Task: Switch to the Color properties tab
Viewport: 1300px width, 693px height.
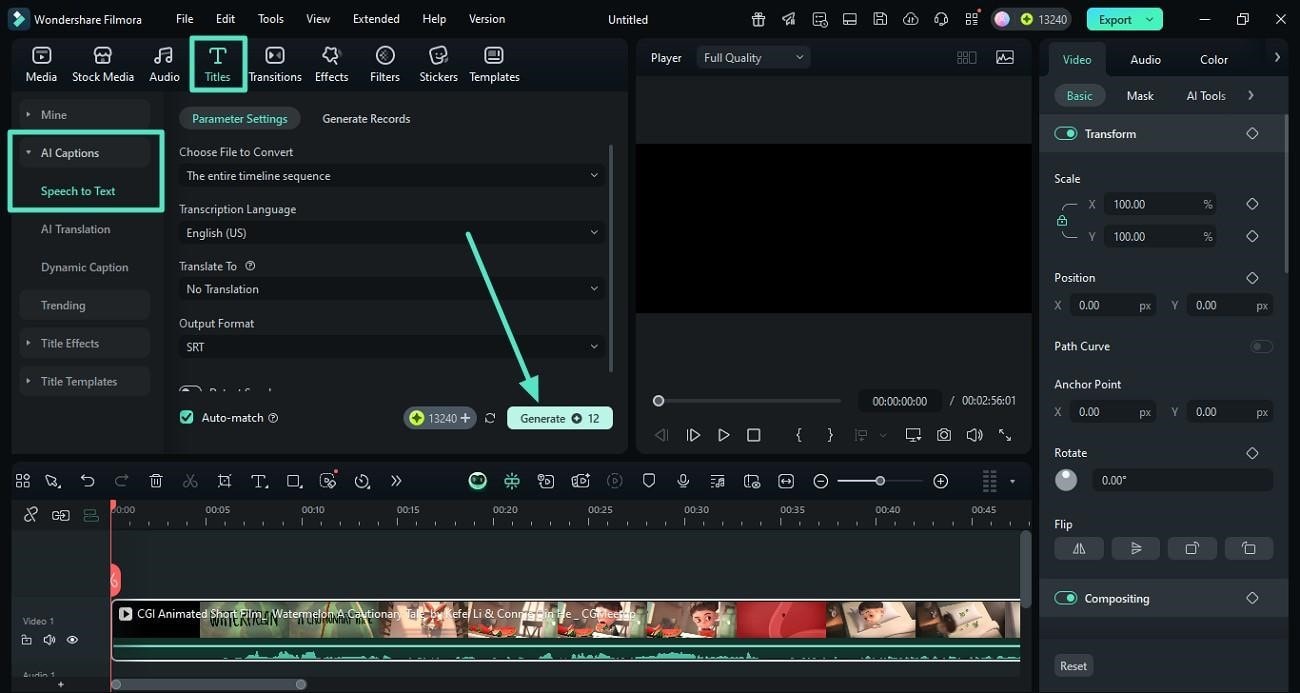Action: tap(1214, 59)
